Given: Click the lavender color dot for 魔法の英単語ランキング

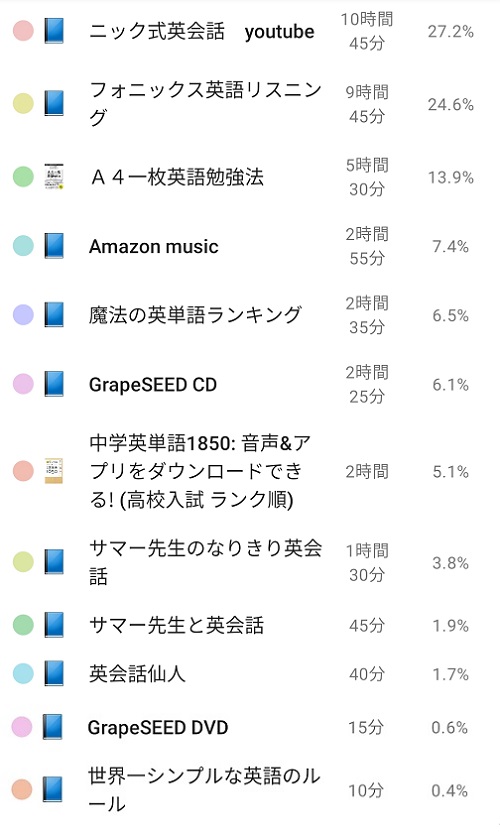Looking at the screenshot, I should pos(23,314).
